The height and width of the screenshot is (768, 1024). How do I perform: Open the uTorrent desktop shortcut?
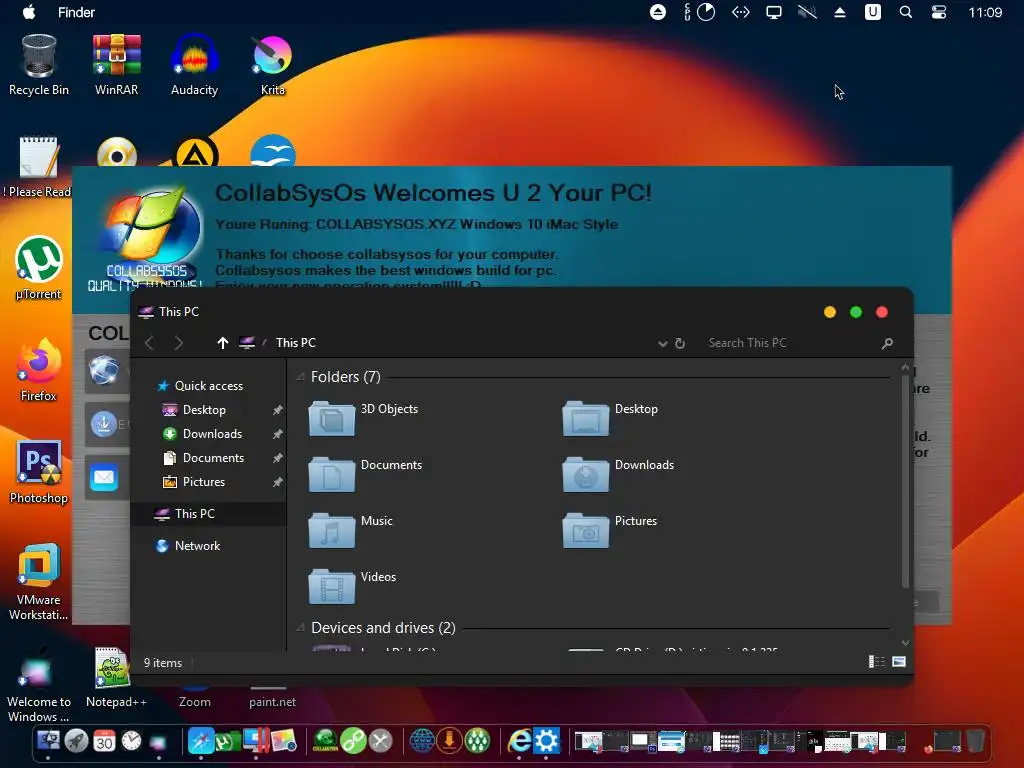click(x=39, y=268)
